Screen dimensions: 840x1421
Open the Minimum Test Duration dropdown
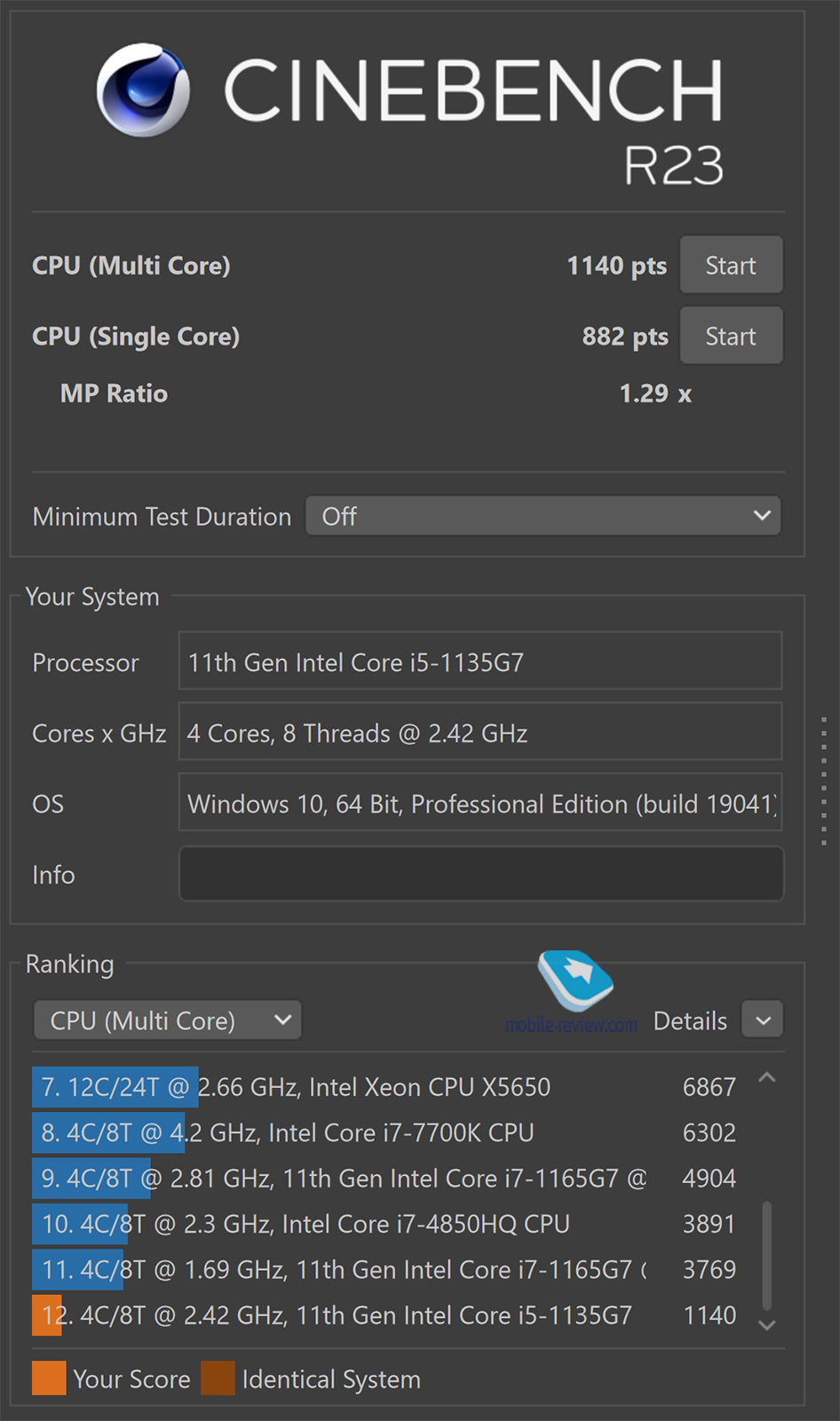point(543,516)
